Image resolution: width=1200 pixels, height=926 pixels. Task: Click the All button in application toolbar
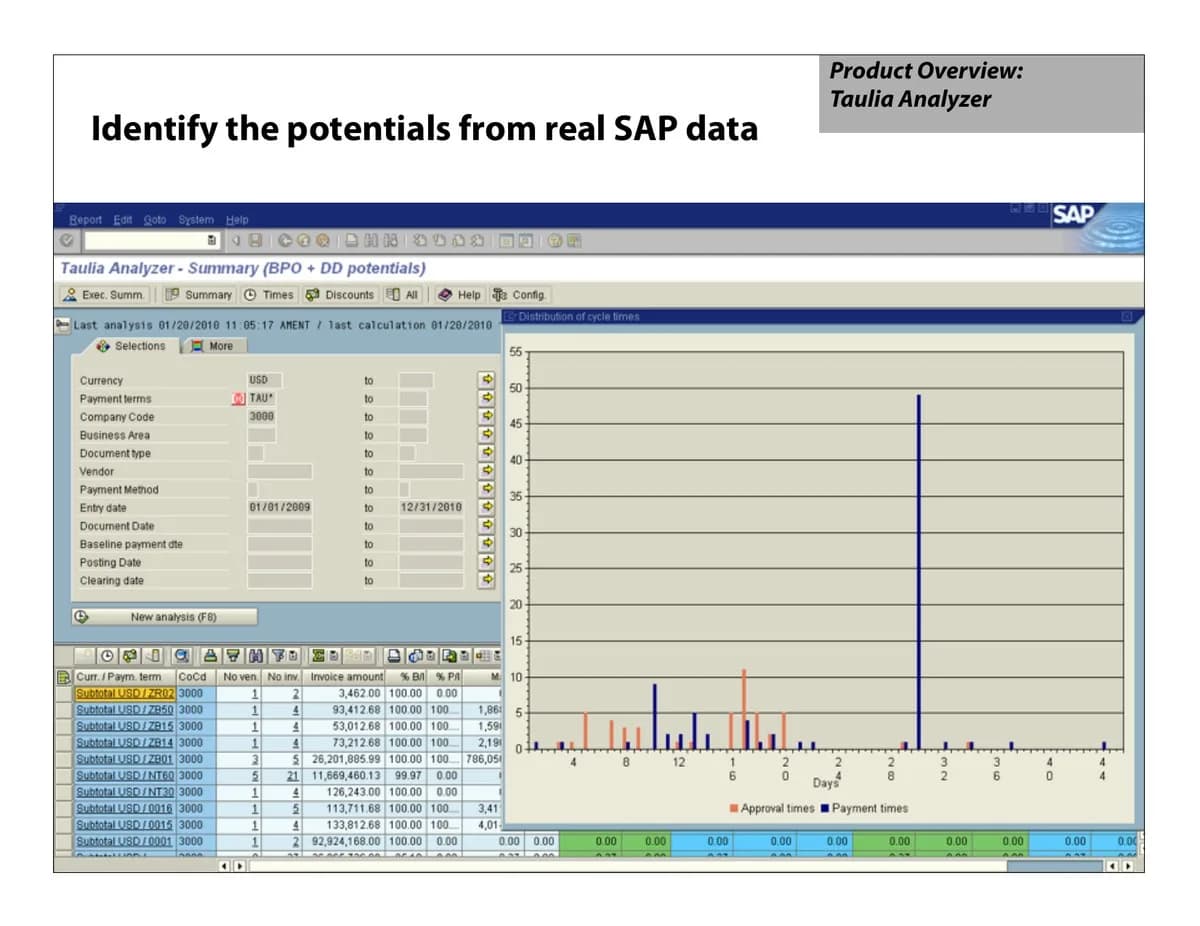click(402, 295)
